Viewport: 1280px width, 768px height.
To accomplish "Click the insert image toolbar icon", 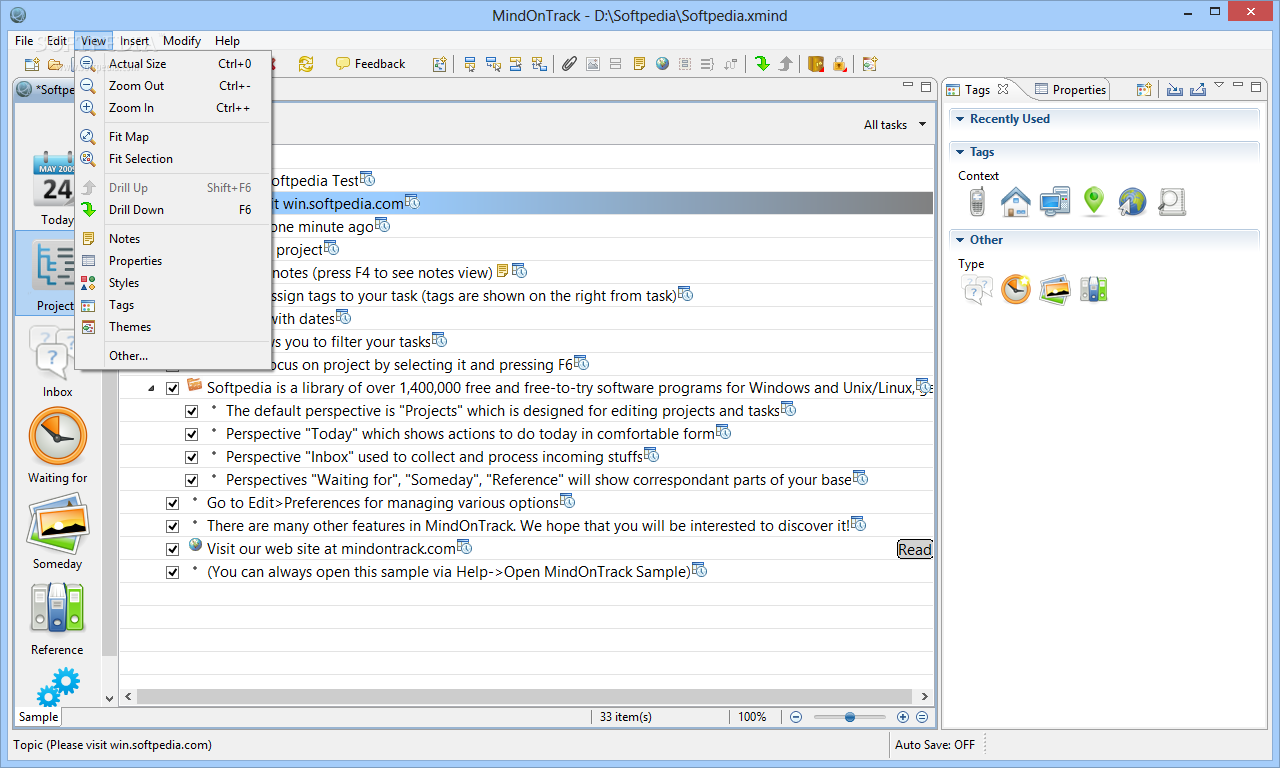I will pyautogui.click(x=592, y=64).
